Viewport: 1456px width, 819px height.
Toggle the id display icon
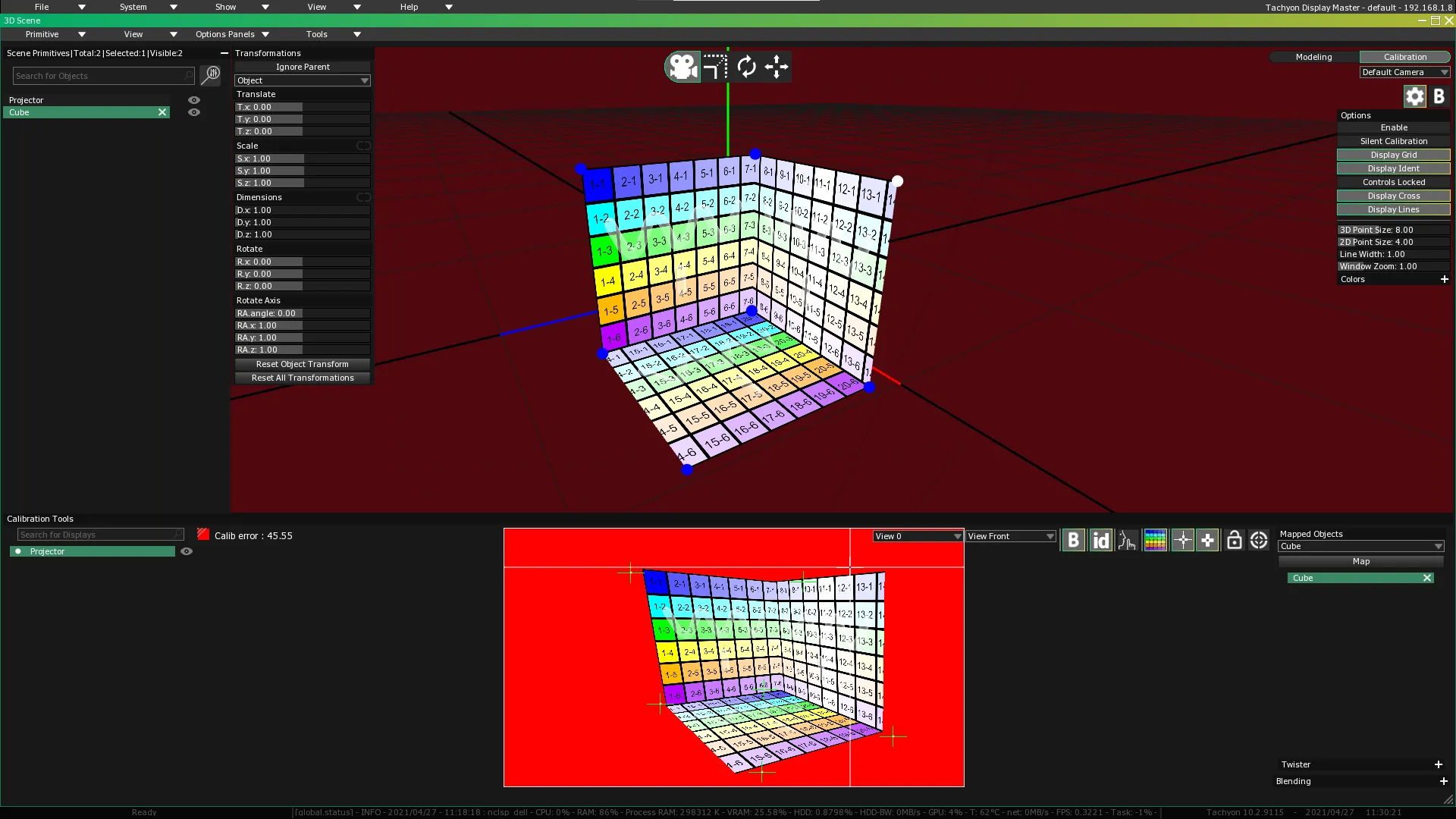pyautogui.click(x=1100, y=540)
